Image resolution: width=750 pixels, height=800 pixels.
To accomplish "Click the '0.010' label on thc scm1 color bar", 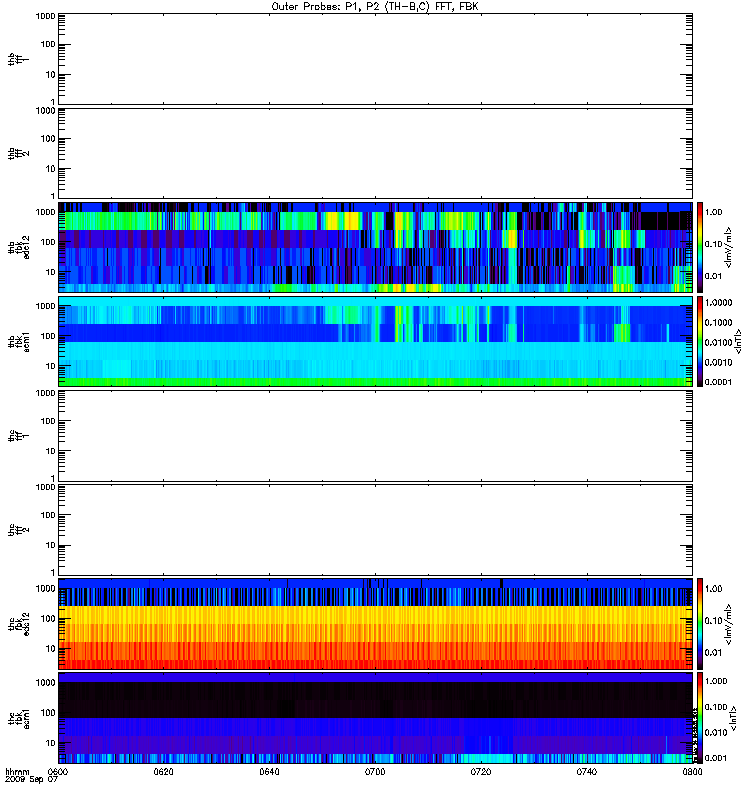I will click(x=716, y=733).
